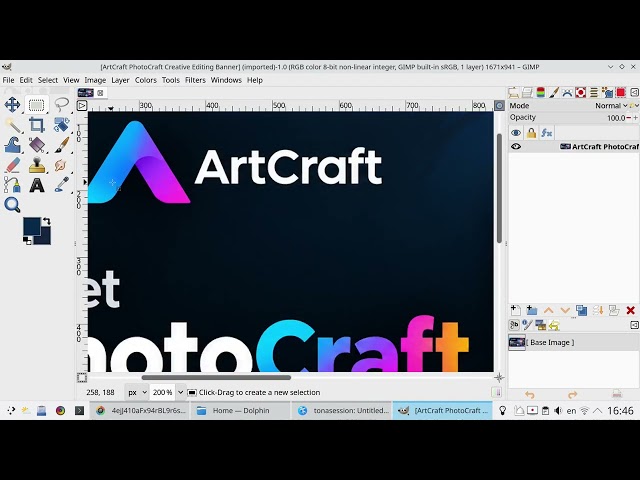Select the Move tool
Screen dimensions: 640x480
pyautogui.click(x=12, y=104)
